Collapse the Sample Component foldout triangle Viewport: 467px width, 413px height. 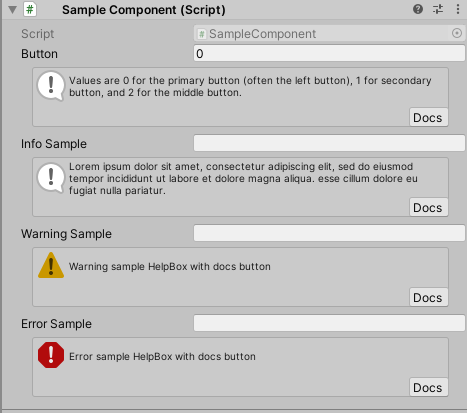[13, 10]
